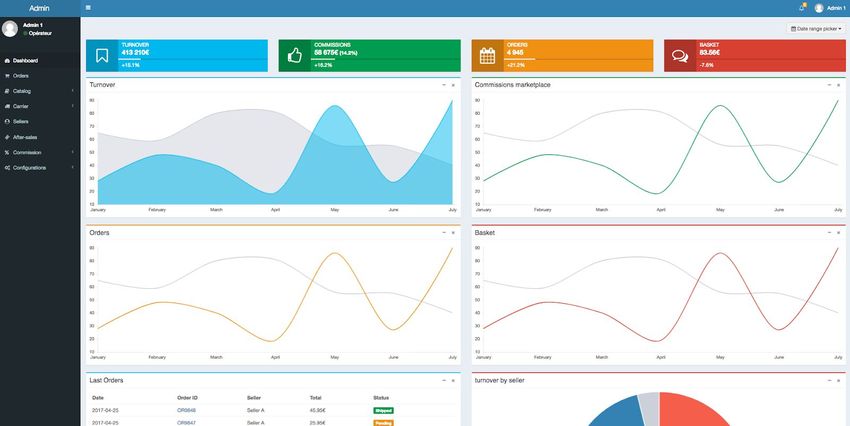850x426 pixels.
Task: Open Orders in the sidebar
Action: 40,76
